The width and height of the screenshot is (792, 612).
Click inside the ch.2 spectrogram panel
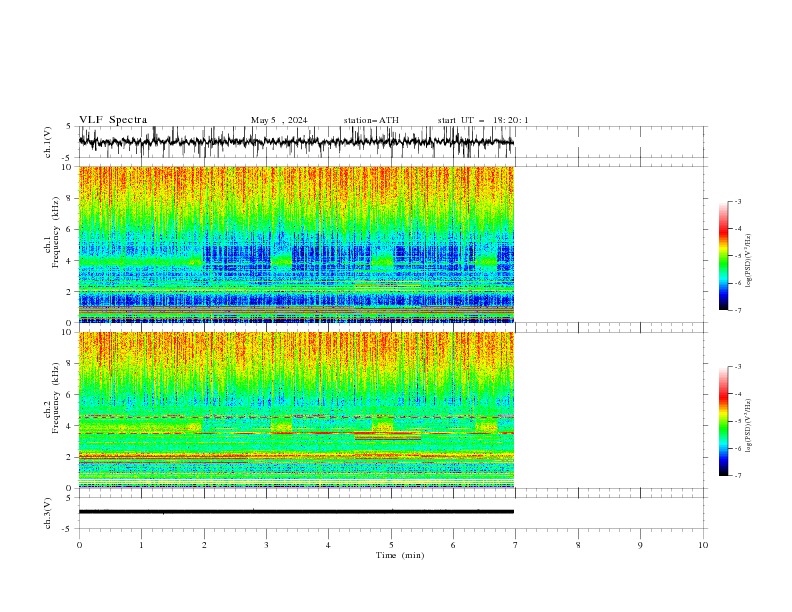click(x=296, y=410)
